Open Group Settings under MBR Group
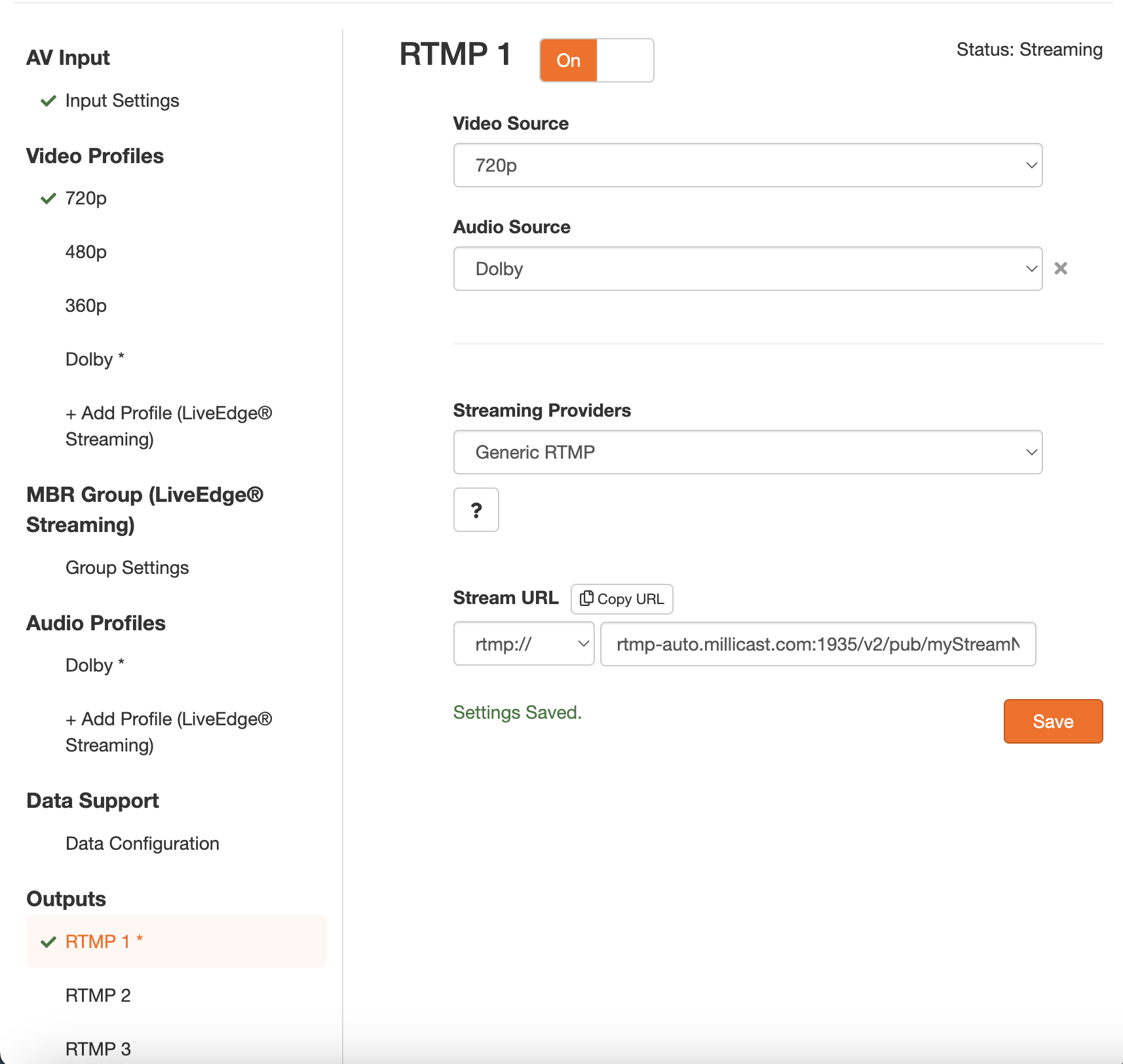 click(127, 568)
